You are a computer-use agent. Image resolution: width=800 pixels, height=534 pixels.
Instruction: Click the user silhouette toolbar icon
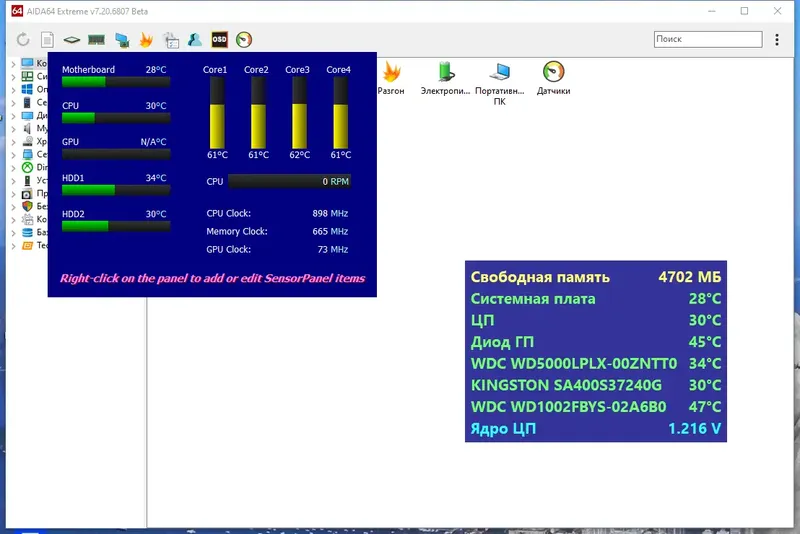[x=195, y=39]
